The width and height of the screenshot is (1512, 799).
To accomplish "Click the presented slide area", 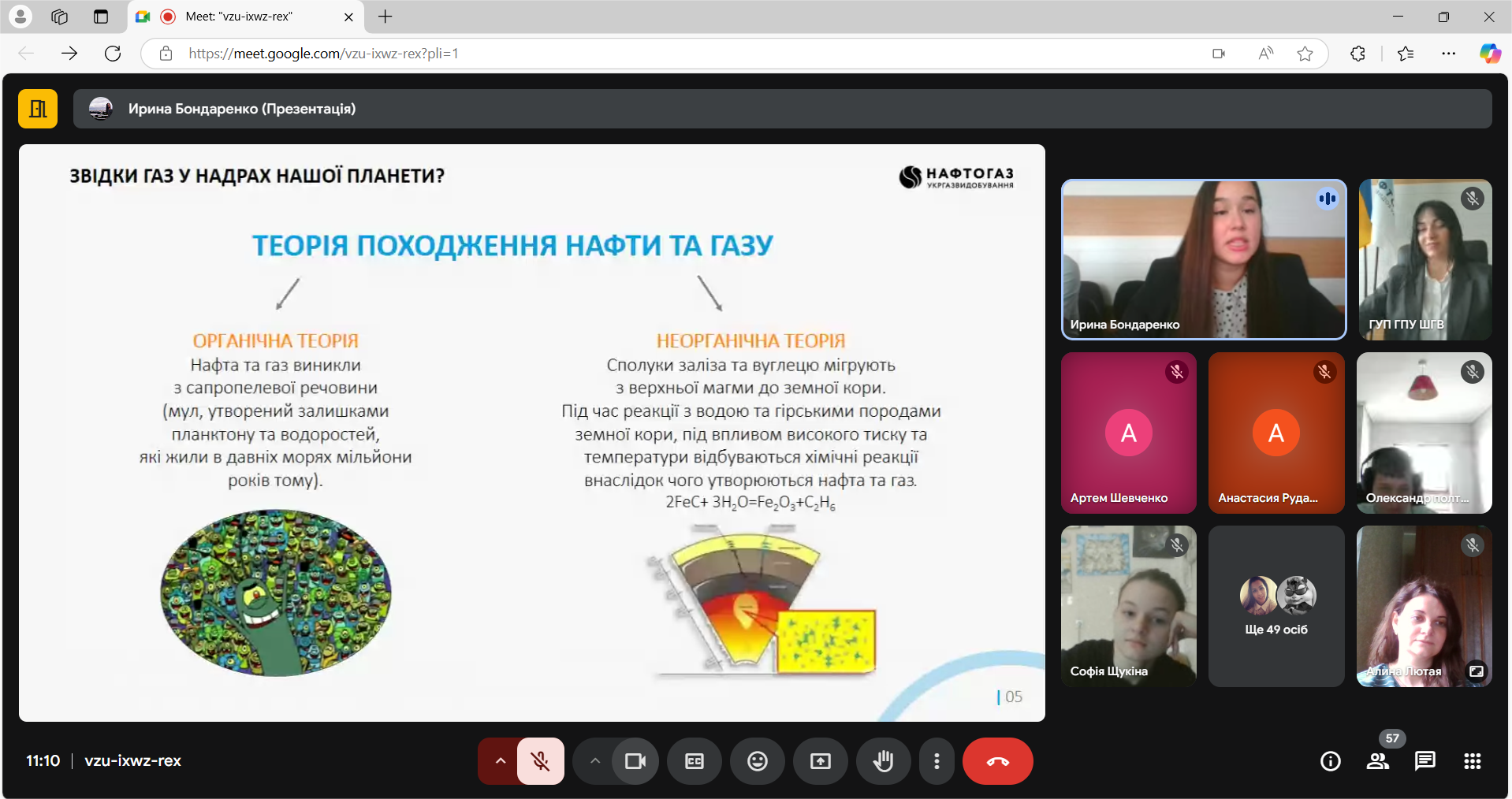I will [x=532, y=433].
